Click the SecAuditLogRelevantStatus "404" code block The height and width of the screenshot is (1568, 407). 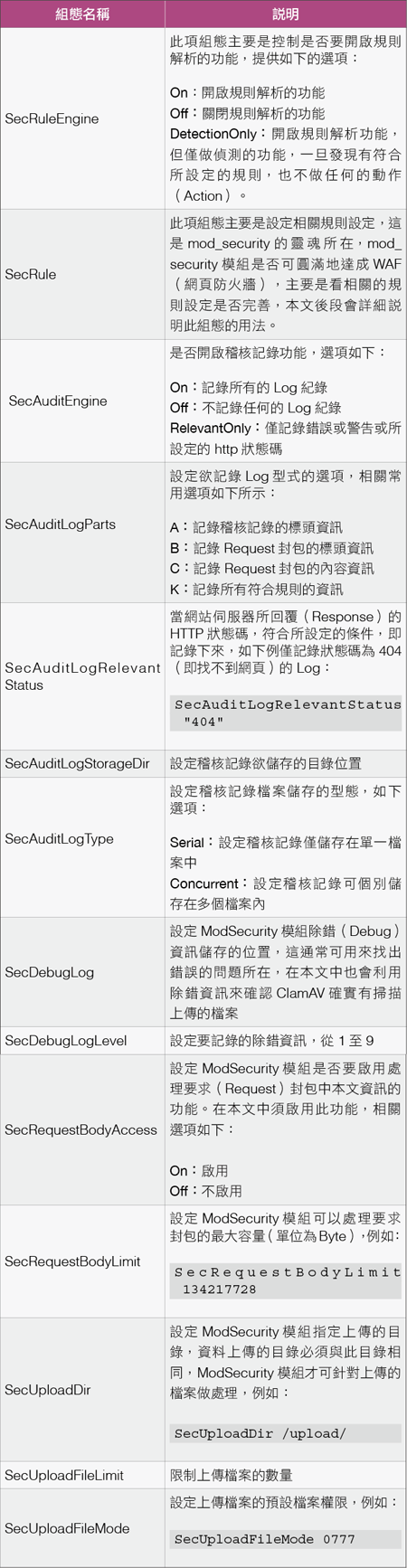tap(286, 713)
